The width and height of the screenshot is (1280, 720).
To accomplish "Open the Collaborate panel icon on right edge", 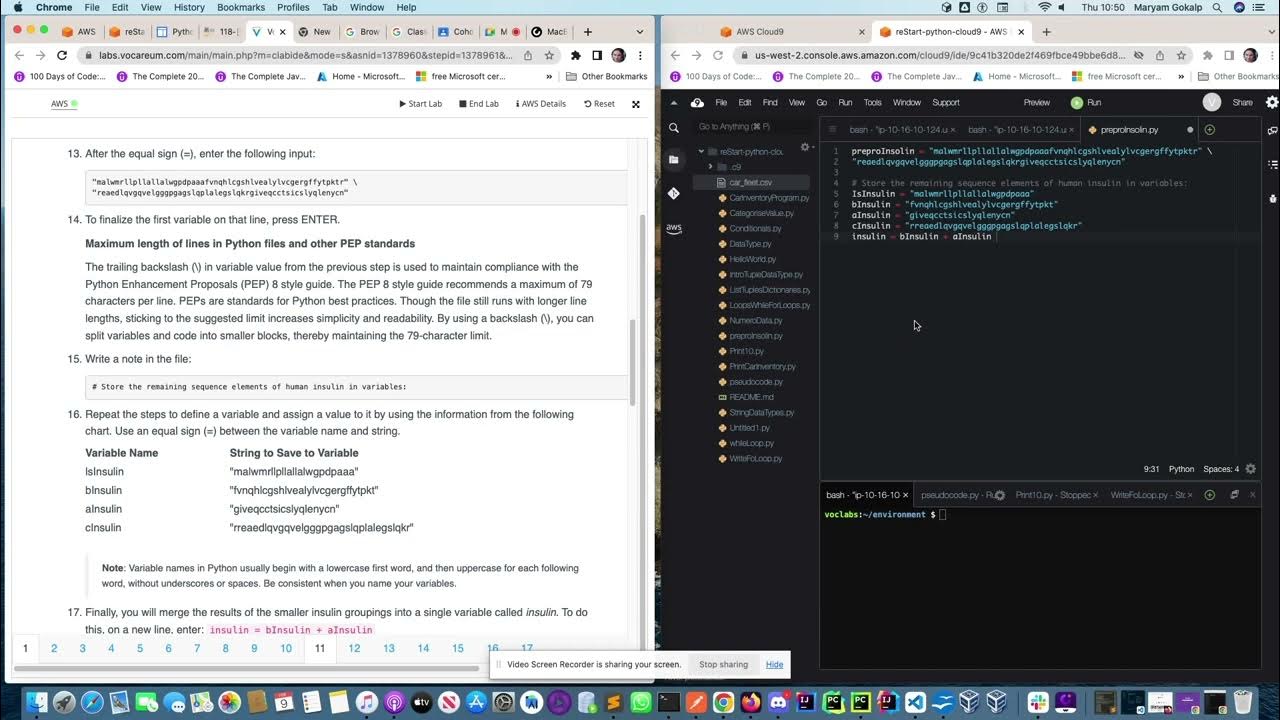I will (x=1272, y=130).
